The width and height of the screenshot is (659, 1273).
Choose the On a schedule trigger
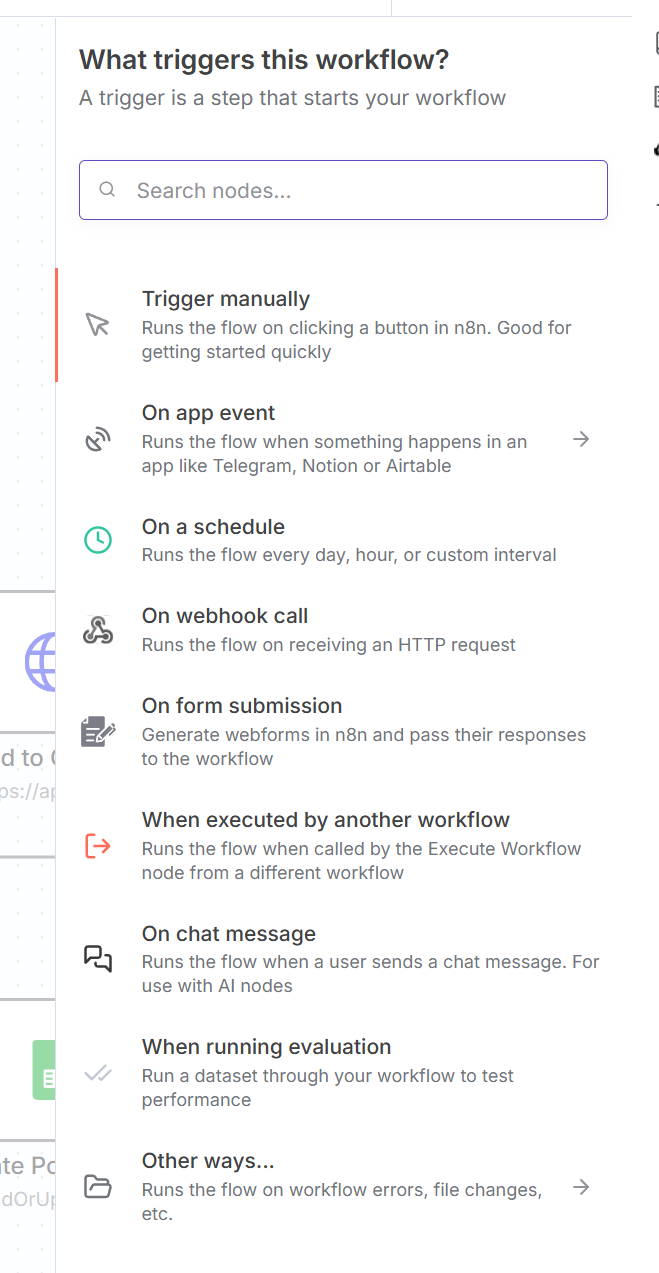click(213, 527)
